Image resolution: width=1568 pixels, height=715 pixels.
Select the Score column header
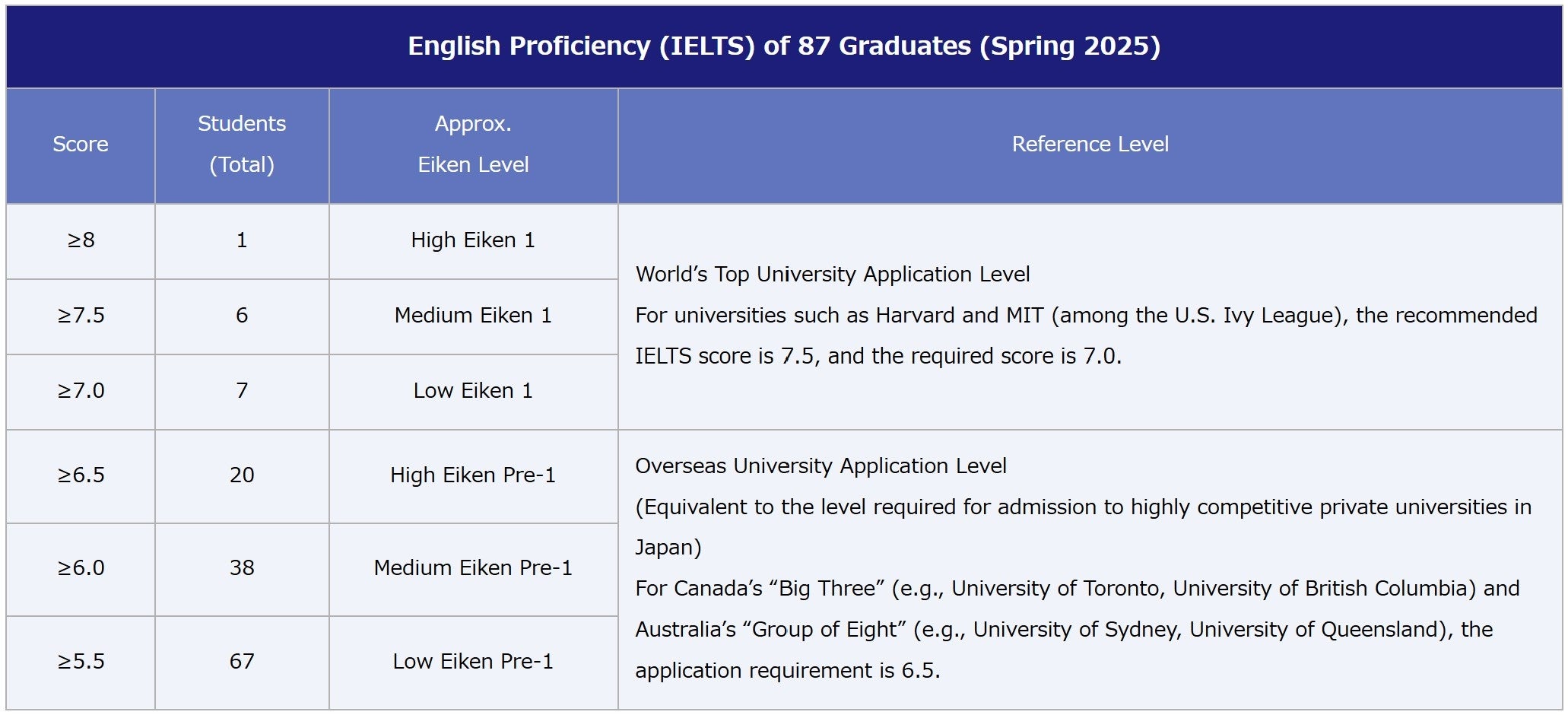coord(81,145)
